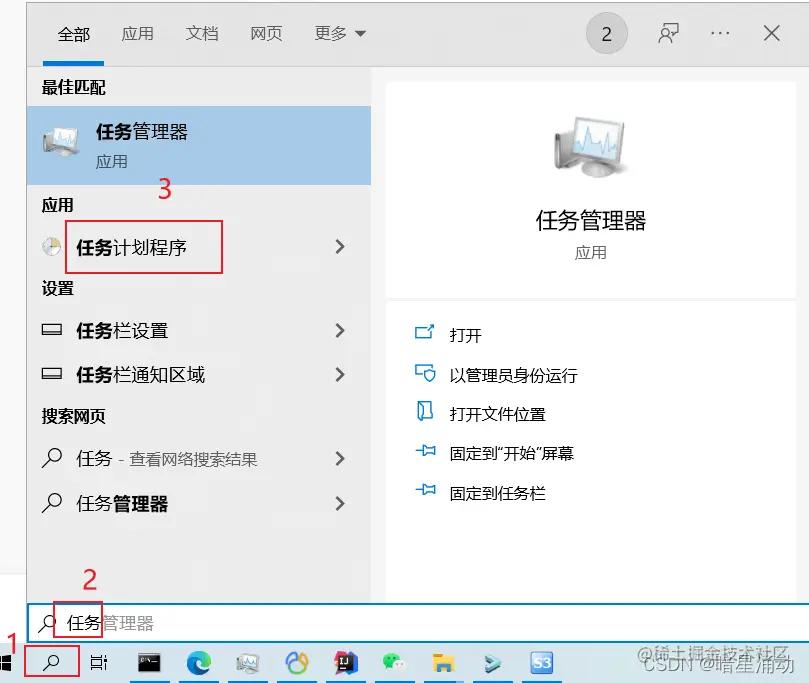Open WeChat from the taskbar

coord(394,662)
